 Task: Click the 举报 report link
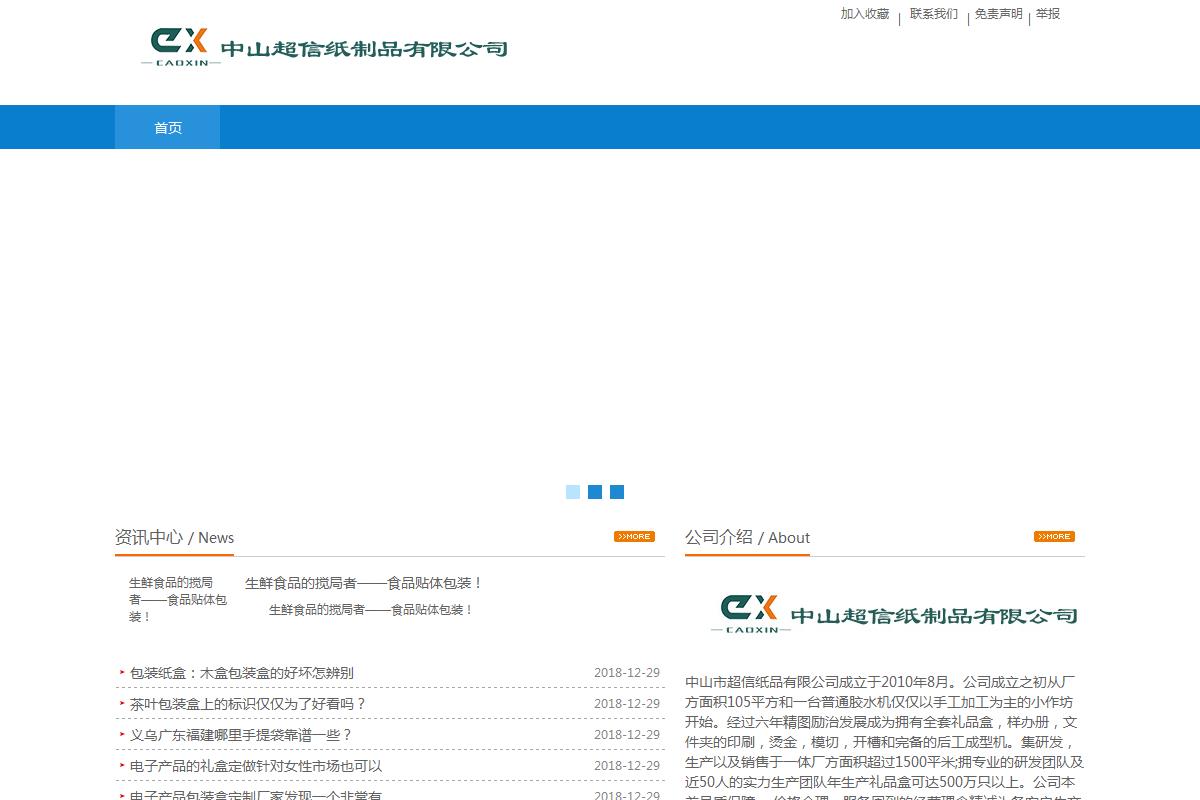[x=1047, y=14]
